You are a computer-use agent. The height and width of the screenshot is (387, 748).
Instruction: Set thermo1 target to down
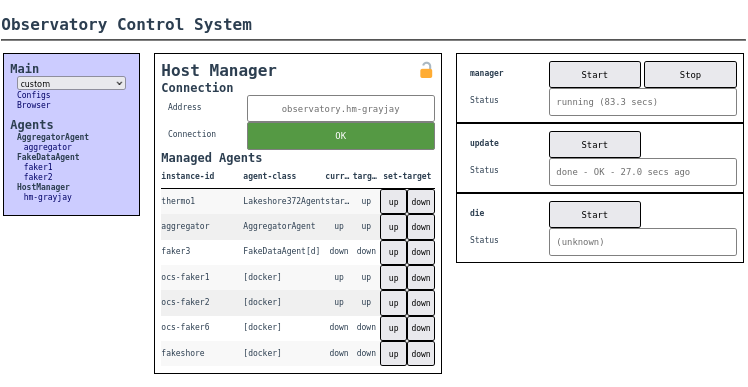(x=421, y=202)
